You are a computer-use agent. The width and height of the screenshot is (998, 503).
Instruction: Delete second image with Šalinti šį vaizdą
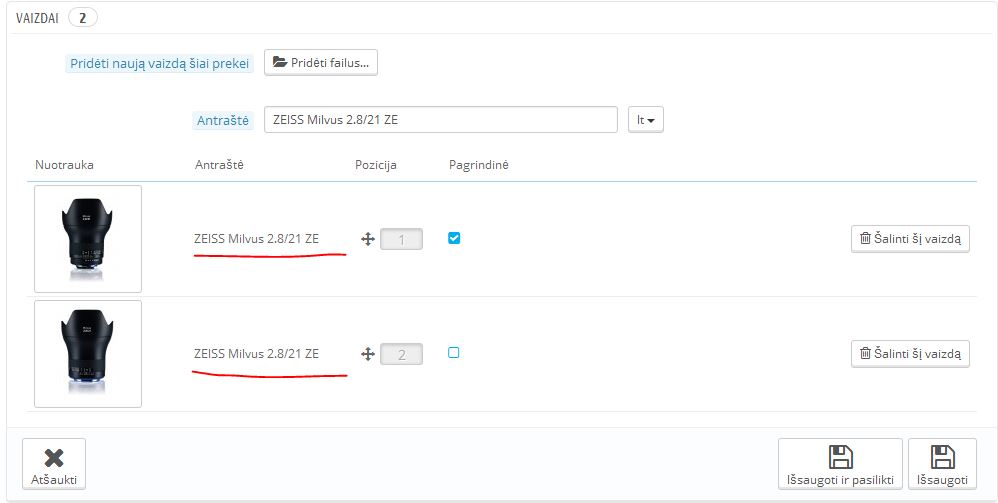(910, 353)
